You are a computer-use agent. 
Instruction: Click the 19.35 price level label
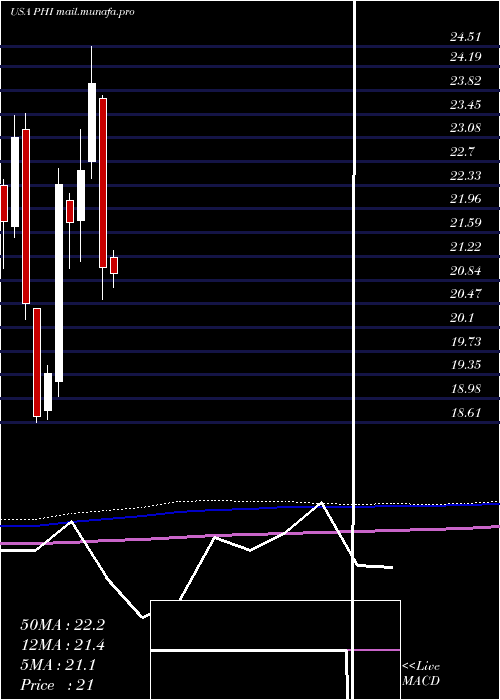pyautogui.click(x=465, y=365)
